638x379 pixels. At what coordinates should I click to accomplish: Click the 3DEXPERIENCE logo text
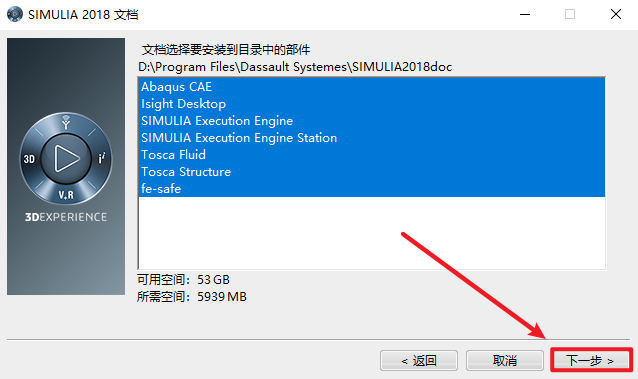click(66, 217)
